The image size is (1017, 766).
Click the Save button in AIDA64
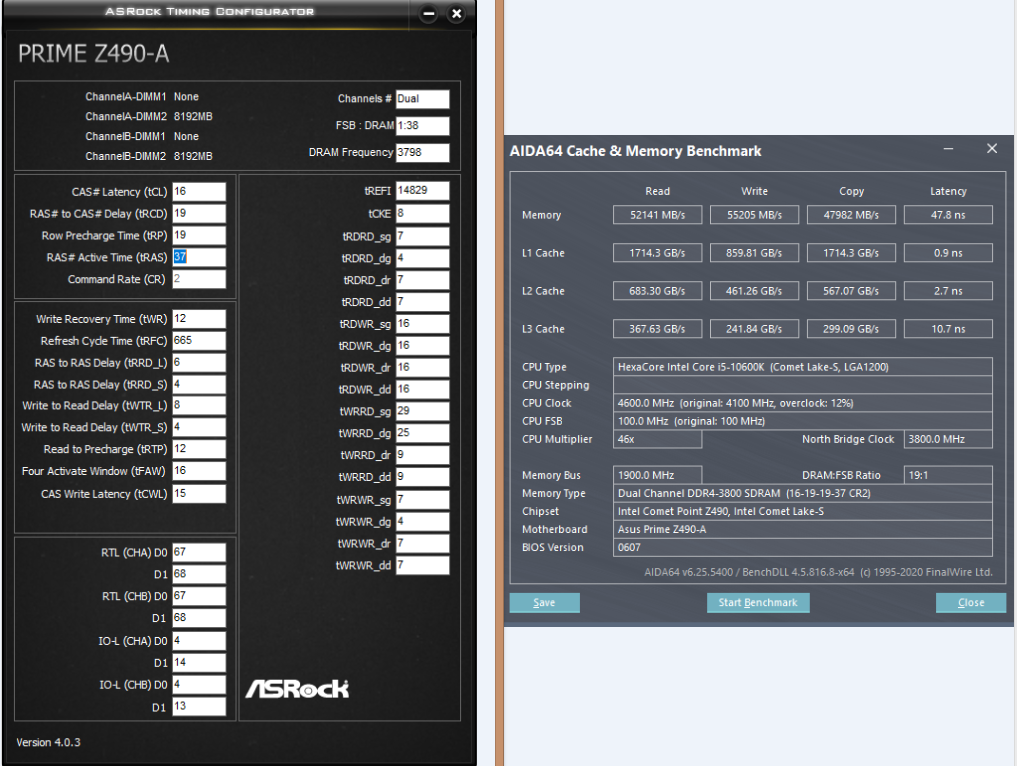(x=544, y=603)
